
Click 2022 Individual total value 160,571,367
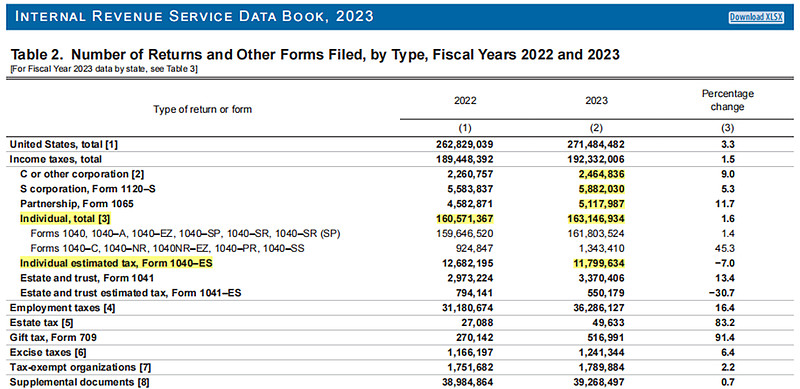(x=465, y=218)
